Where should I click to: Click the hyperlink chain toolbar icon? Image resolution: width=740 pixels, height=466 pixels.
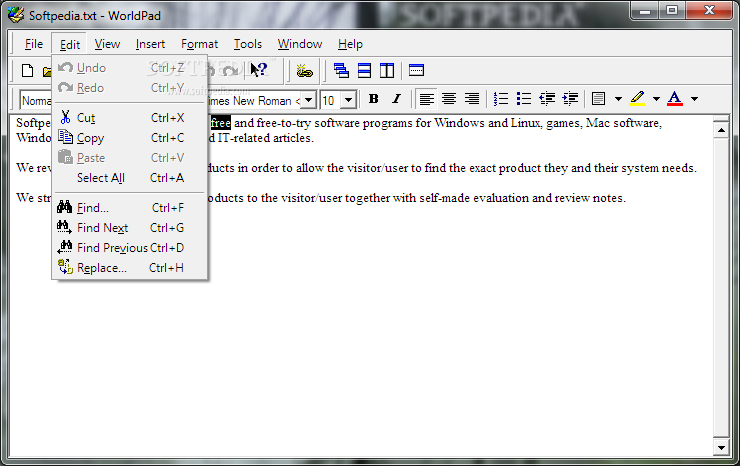pos(304,71)
